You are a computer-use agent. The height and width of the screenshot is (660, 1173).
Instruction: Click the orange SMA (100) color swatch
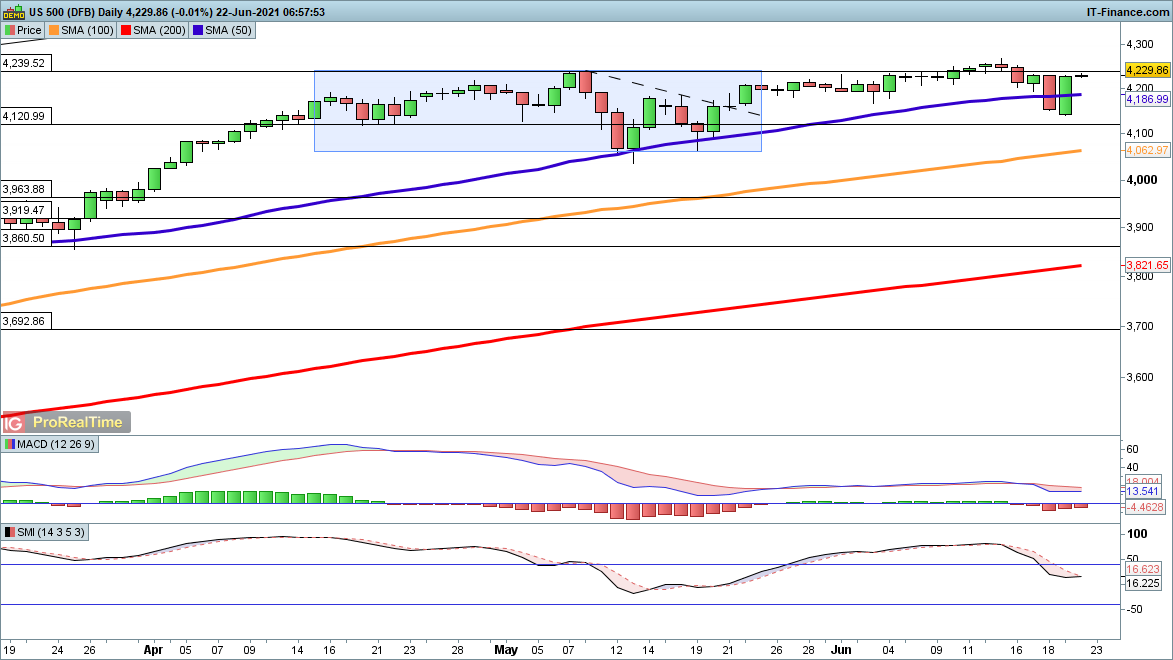point(54,30)
